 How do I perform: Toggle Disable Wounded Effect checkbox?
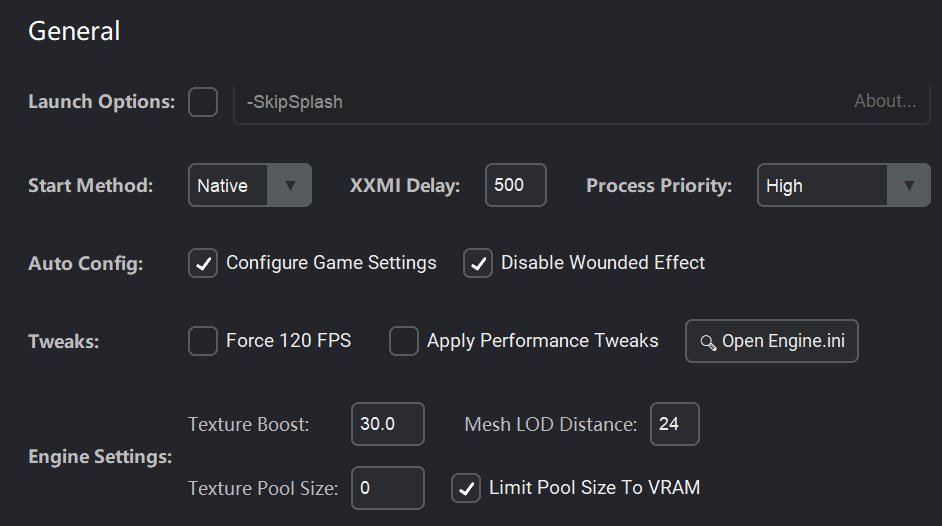(x=478, y=264)
